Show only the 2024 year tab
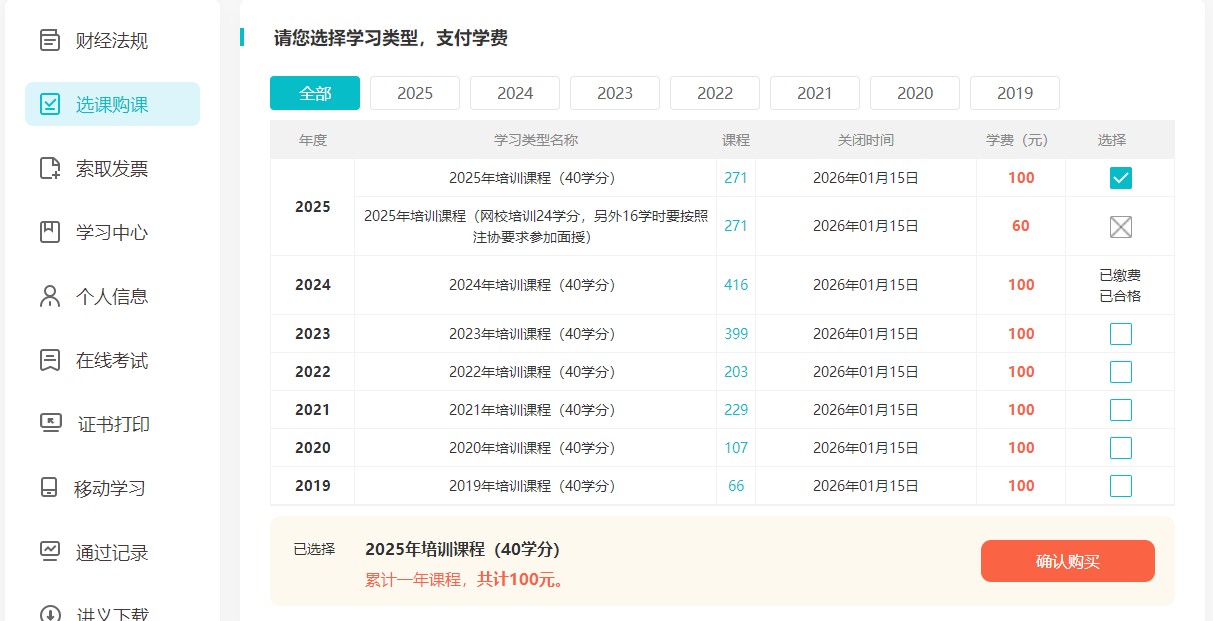 coord(515,93)
